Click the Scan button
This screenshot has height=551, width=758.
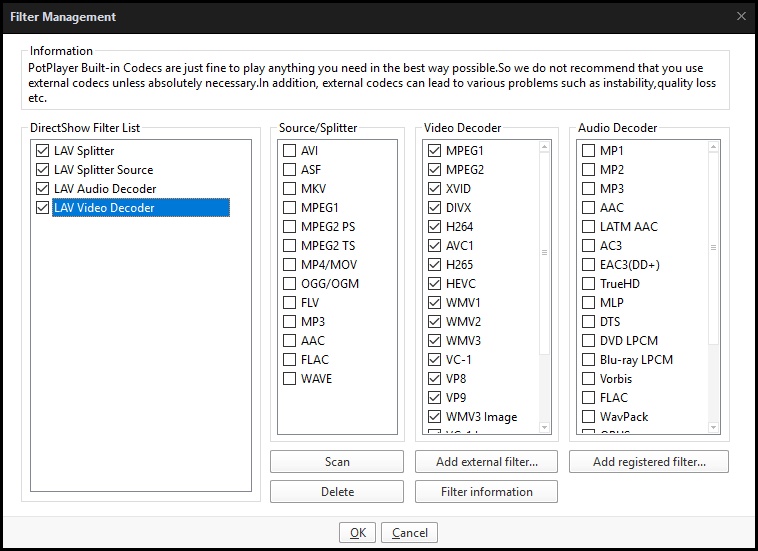(337, 462)
